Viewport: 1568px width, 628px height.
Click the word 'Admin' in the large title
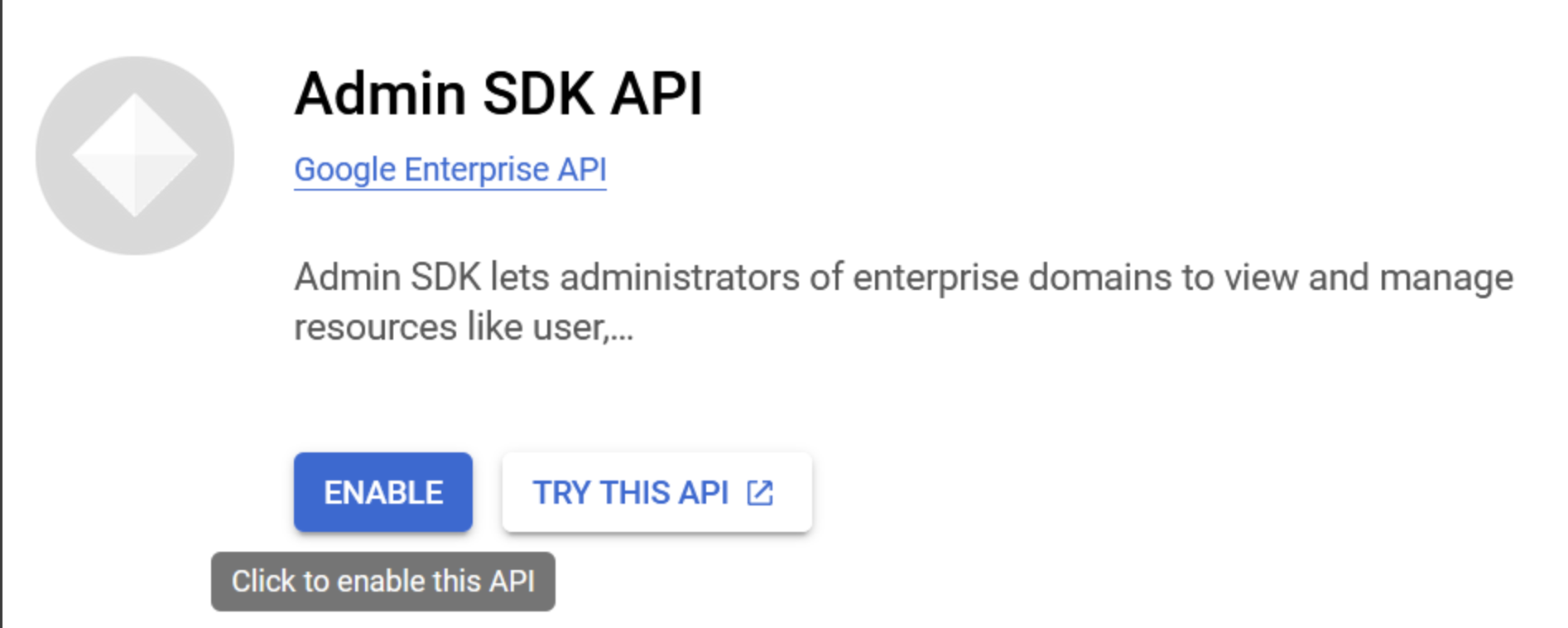380,94
